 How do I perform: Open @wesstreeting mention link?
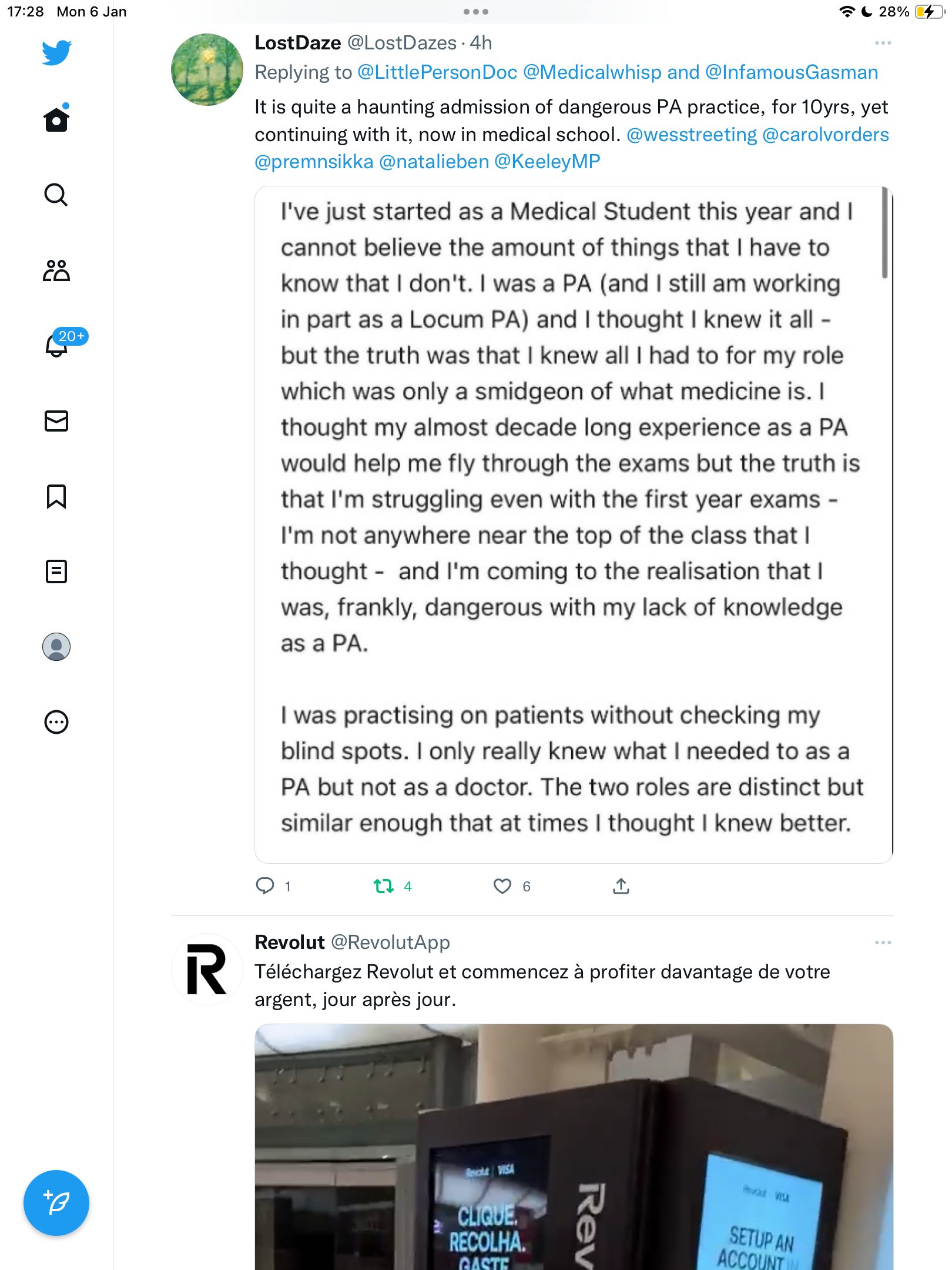(x=692, y=135)
